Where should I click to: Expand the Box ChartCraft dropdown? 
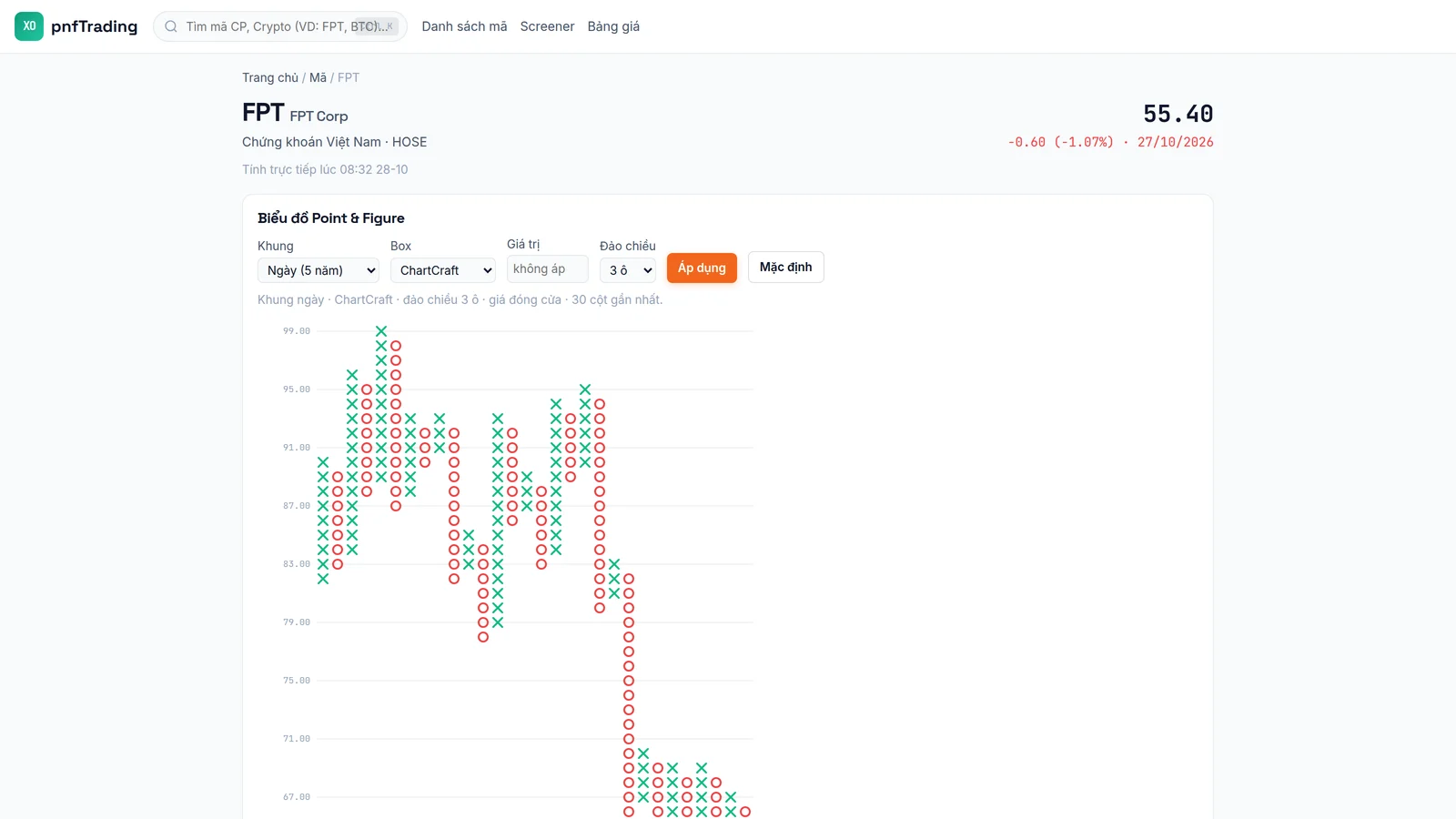443,270
